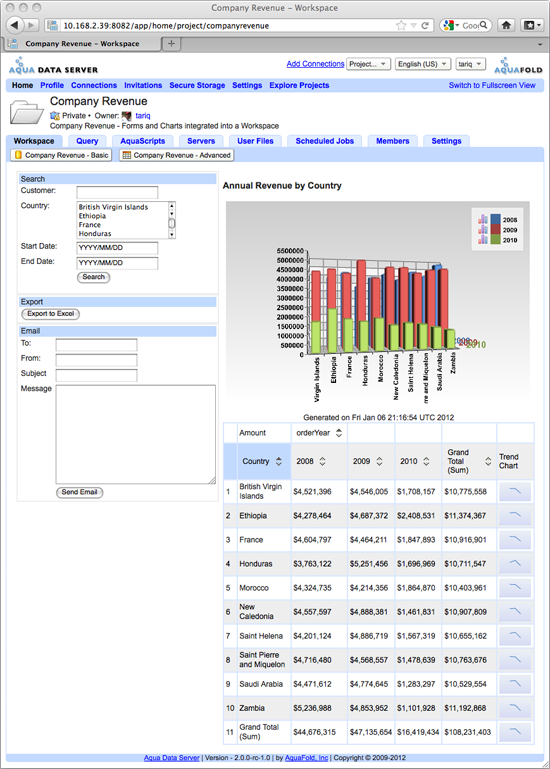This screenshot has width=550, height=769.
Task: Click the browser back arrow button
Action: pyautogui.click(x=15, y=25)
